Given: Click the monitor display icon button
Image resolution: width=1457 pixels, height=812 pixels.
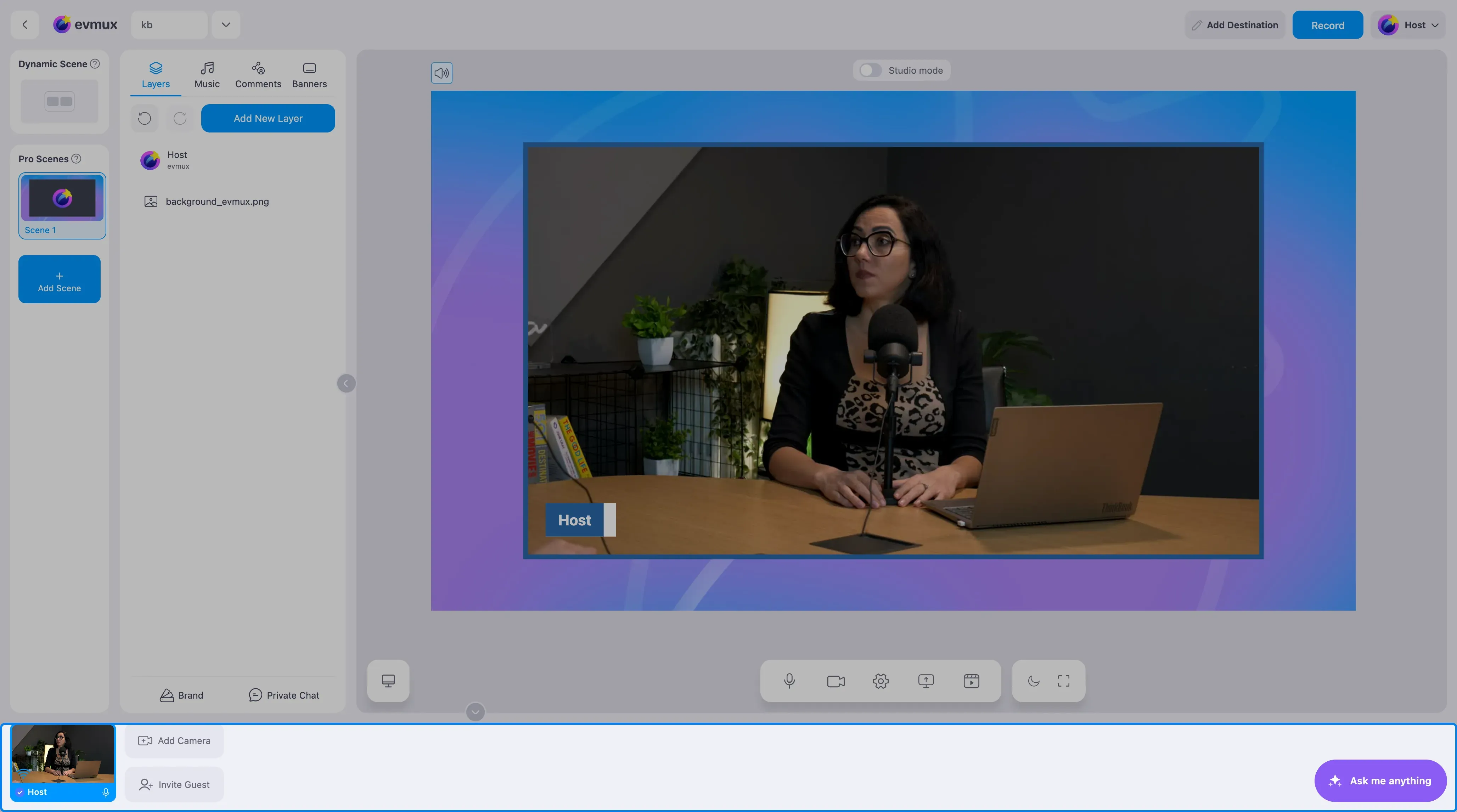Looking at the screenshot, I should click(388, 681).
